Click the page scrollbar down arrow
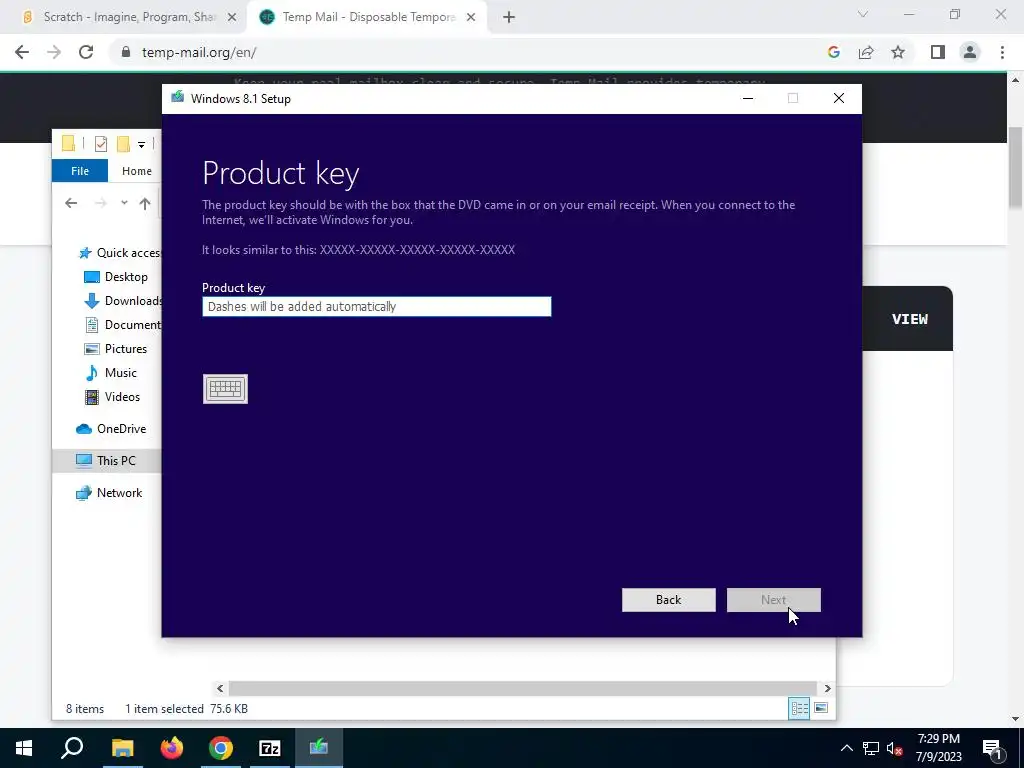This screenshot has width=1024, height=768. pyautogui.click(x=1016, y=719)
